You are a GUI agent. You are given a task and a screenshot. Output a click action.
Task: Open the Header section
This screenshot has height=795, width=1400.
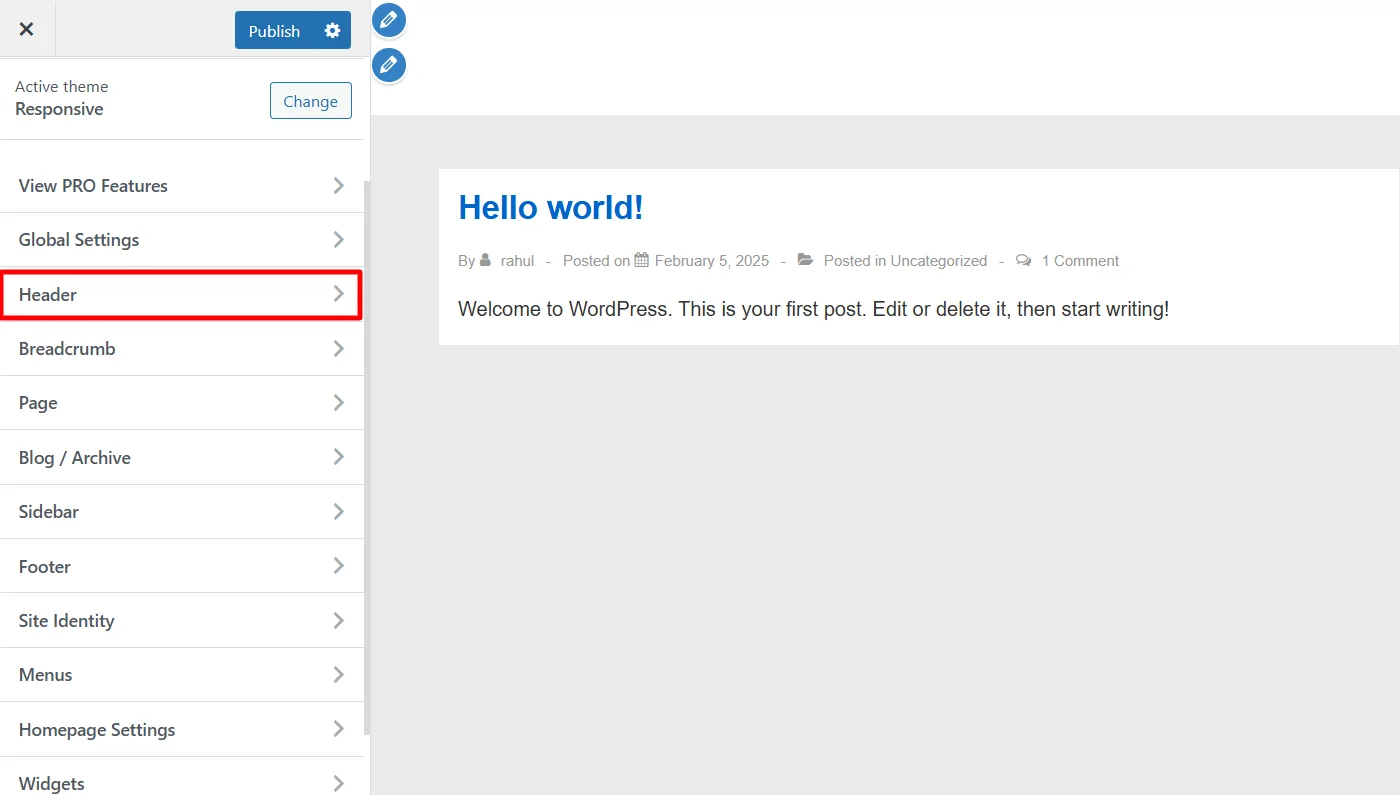[x=182, y=294]
